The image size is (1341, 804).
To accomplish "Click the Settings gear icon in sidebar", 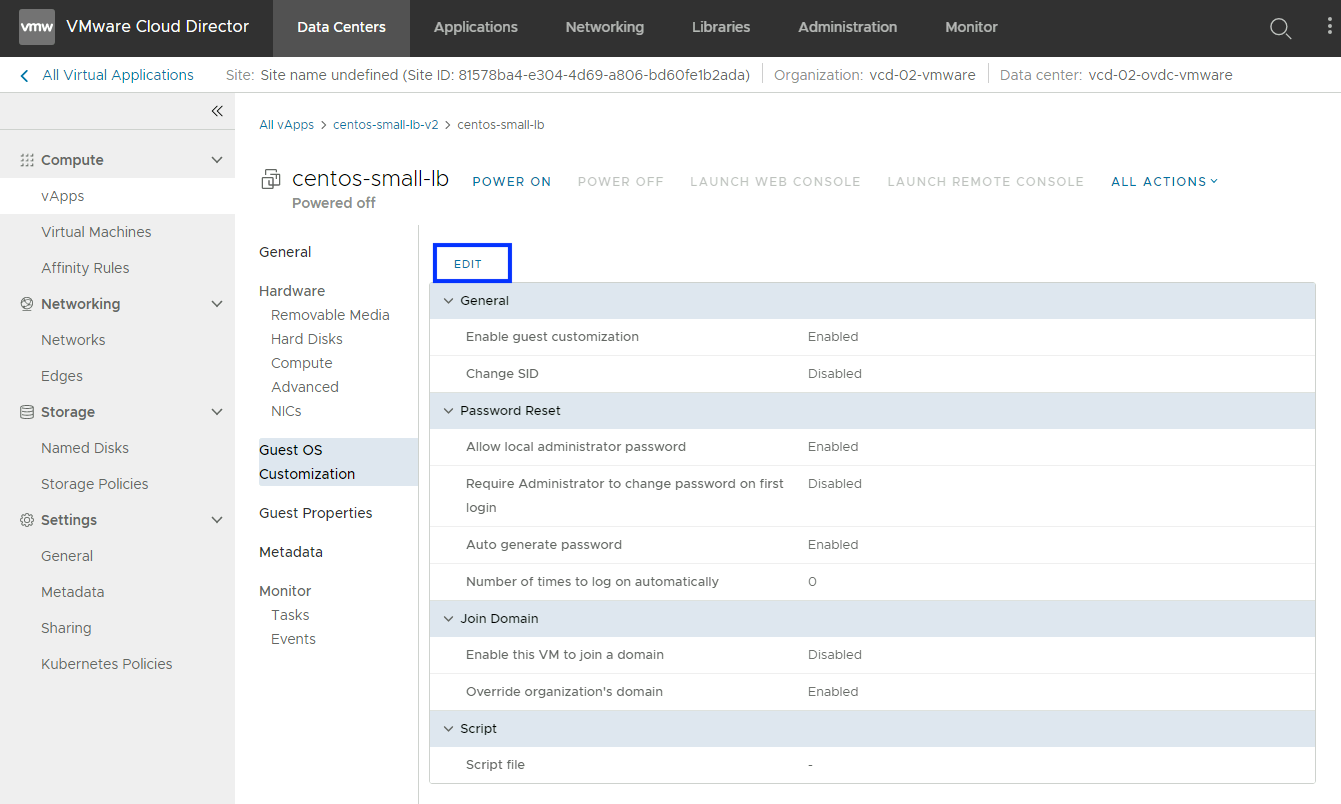I will click(27, 520).
